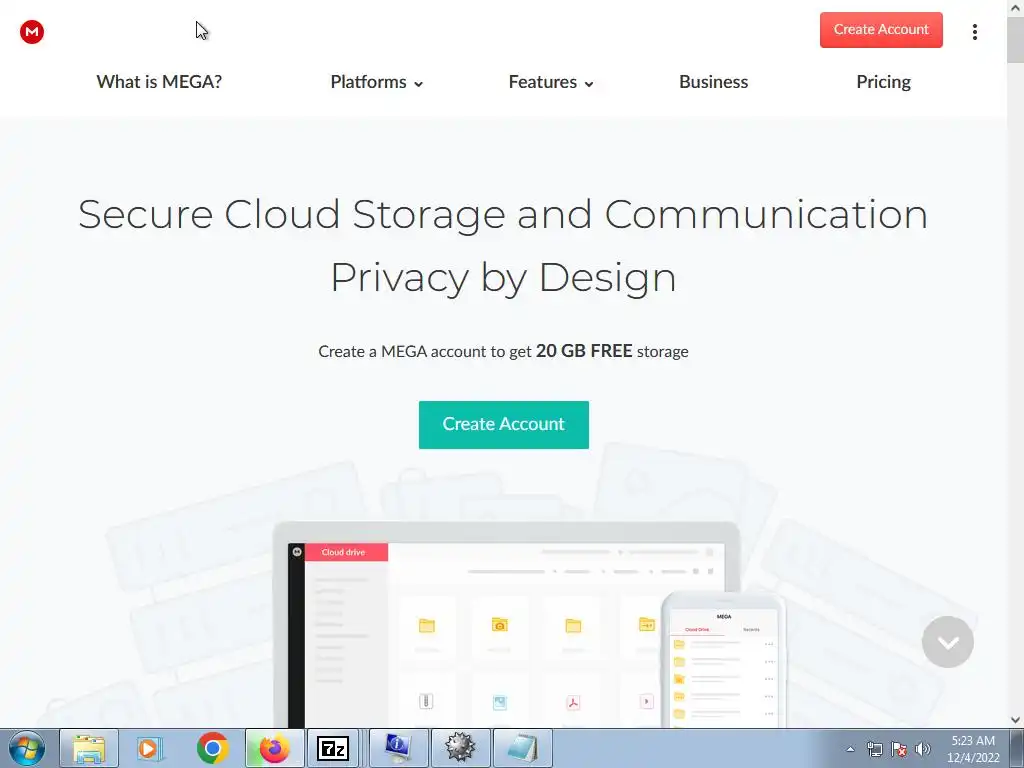Click the red MEGA logo icon
1024x768 pixels.
31,31
